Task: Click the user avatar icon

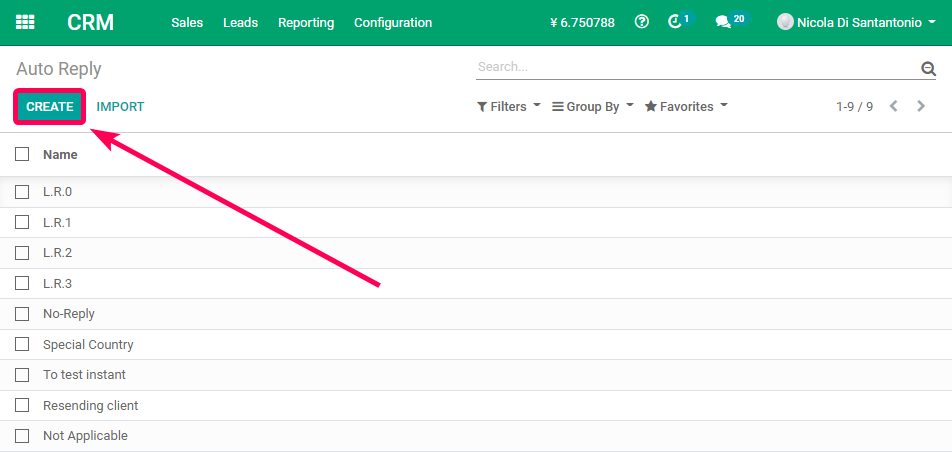Action: pos(785,22)
